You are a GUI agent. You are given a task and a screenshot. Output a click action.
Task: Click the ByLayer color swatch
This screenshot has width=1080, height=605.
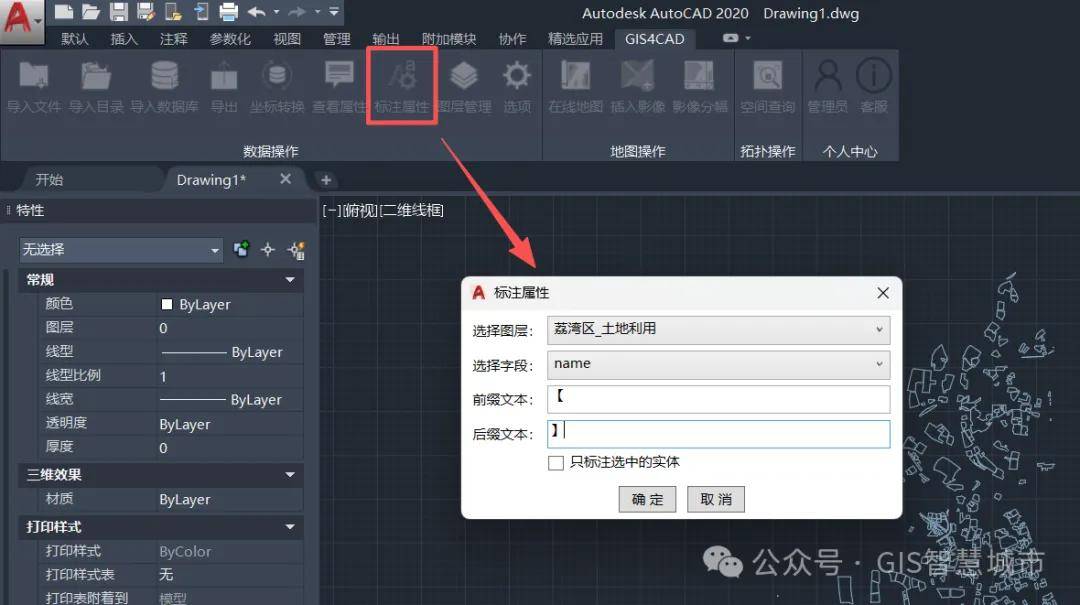pyautogui.click(x=167, y=305)
